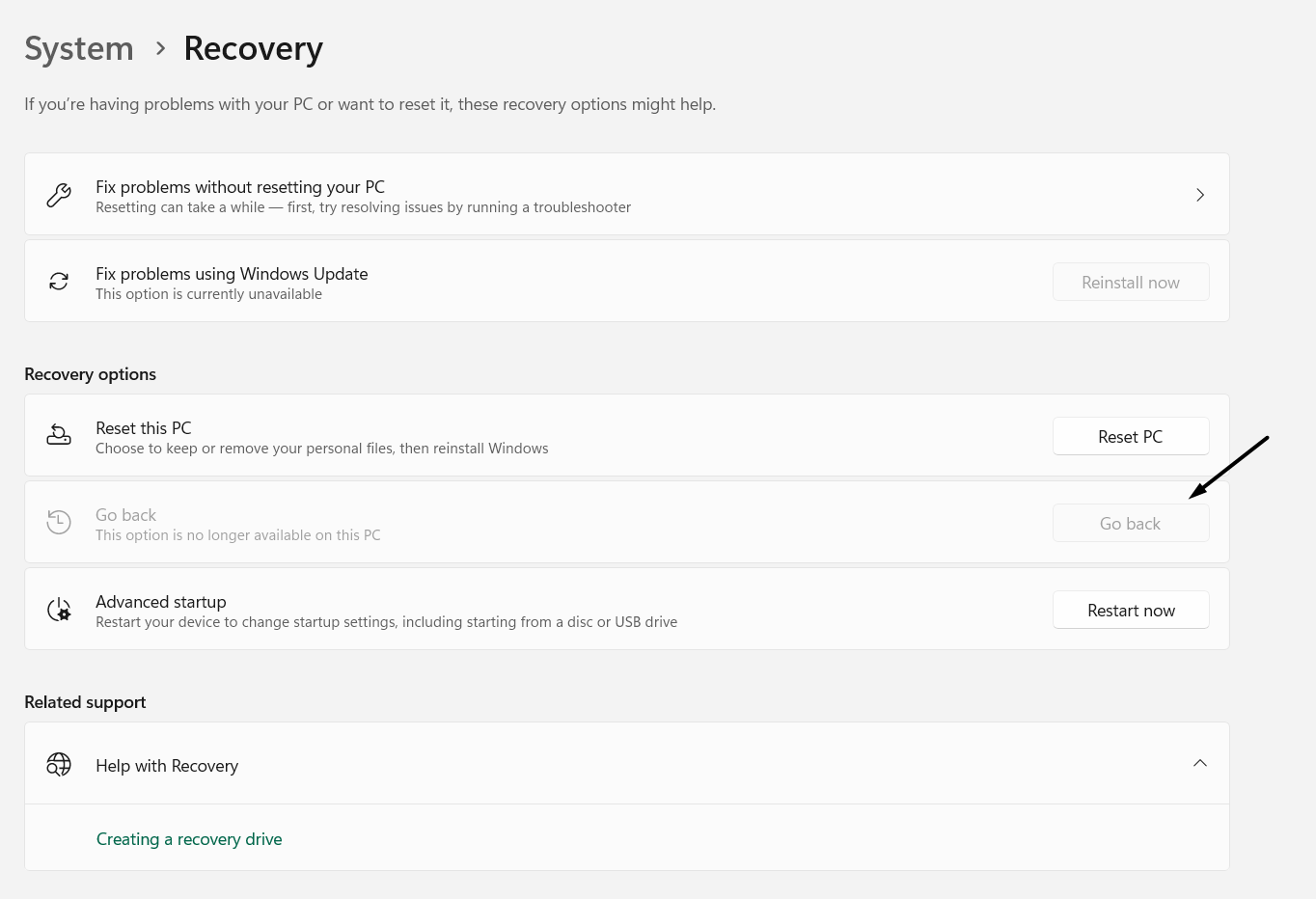Click the Reset this PC icon
This screenshot has width=1316, height=899.
point(59,436)
